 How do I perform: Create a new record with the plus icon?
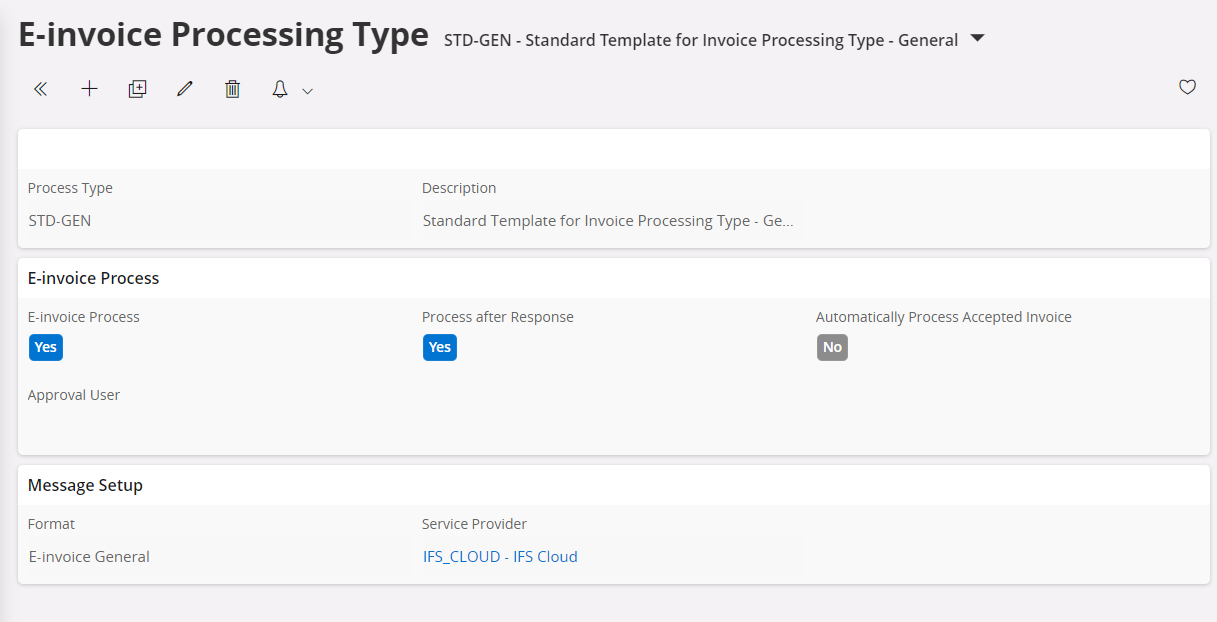pos(89,88)
